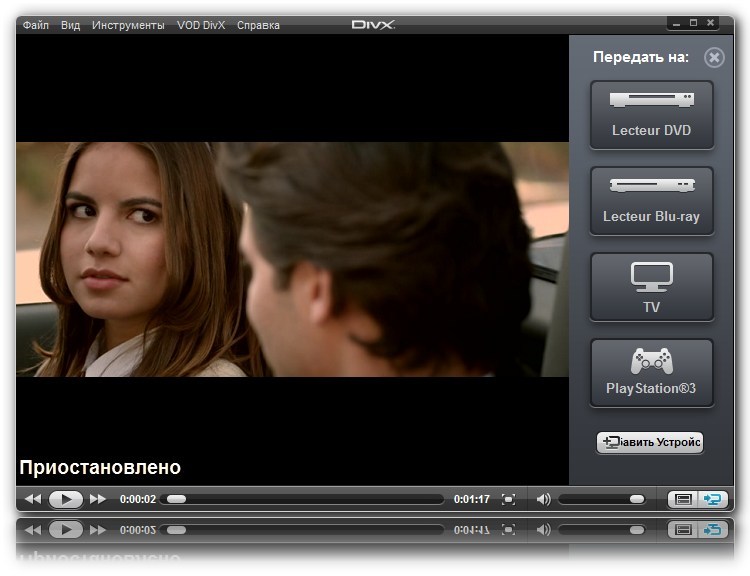The image size is (750, 576).
Task: Open the Справка menu
Action: pyautogui.click(x=258, y=25)
